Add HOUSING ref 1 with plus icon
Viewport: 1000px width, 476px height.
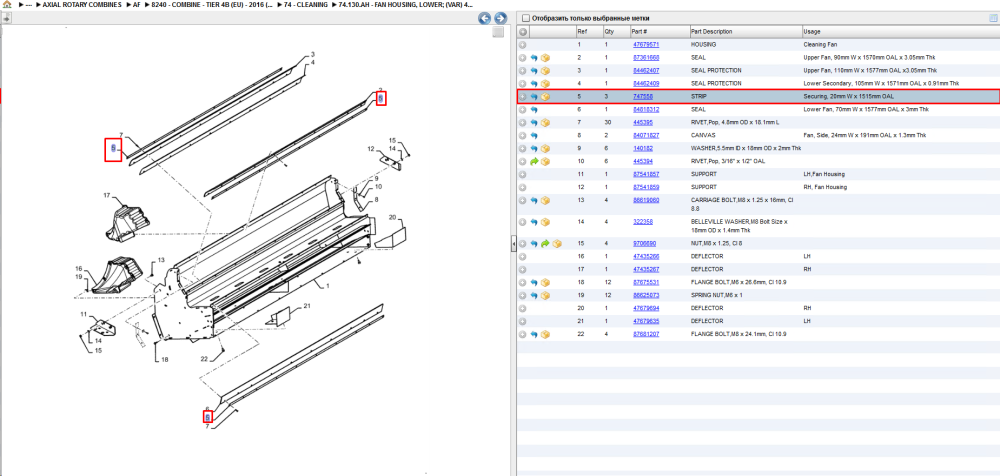point(522,45)
